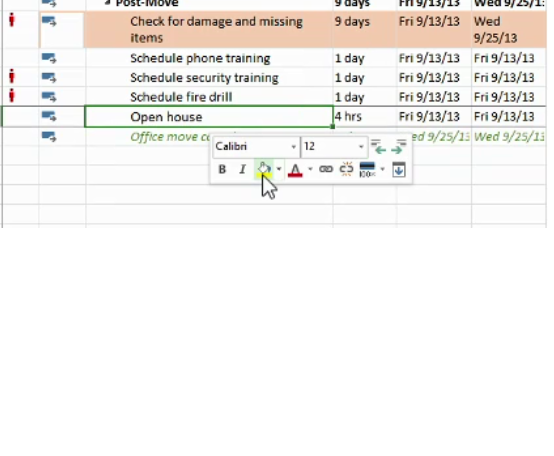Click task mode icon for Schedule security training
The height and width of the screenshot is (456, 554).
(x=49, y=77)
